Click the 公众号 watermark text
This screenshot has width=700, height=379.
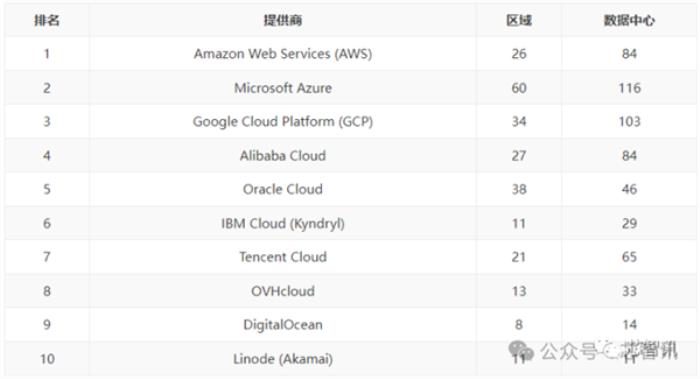point(569,351)
